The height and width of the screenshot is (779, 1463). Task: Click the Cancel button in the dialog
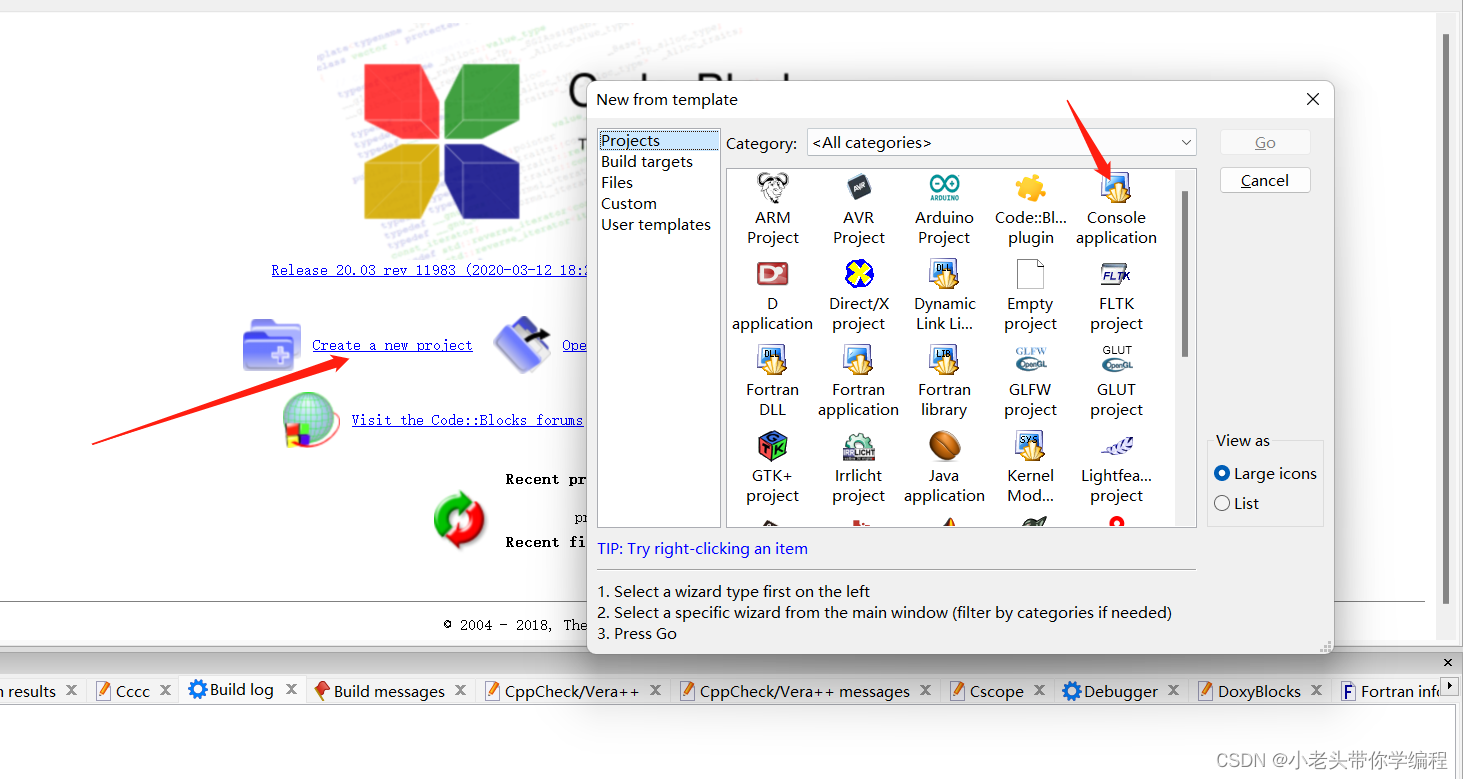pos(1265,180)
